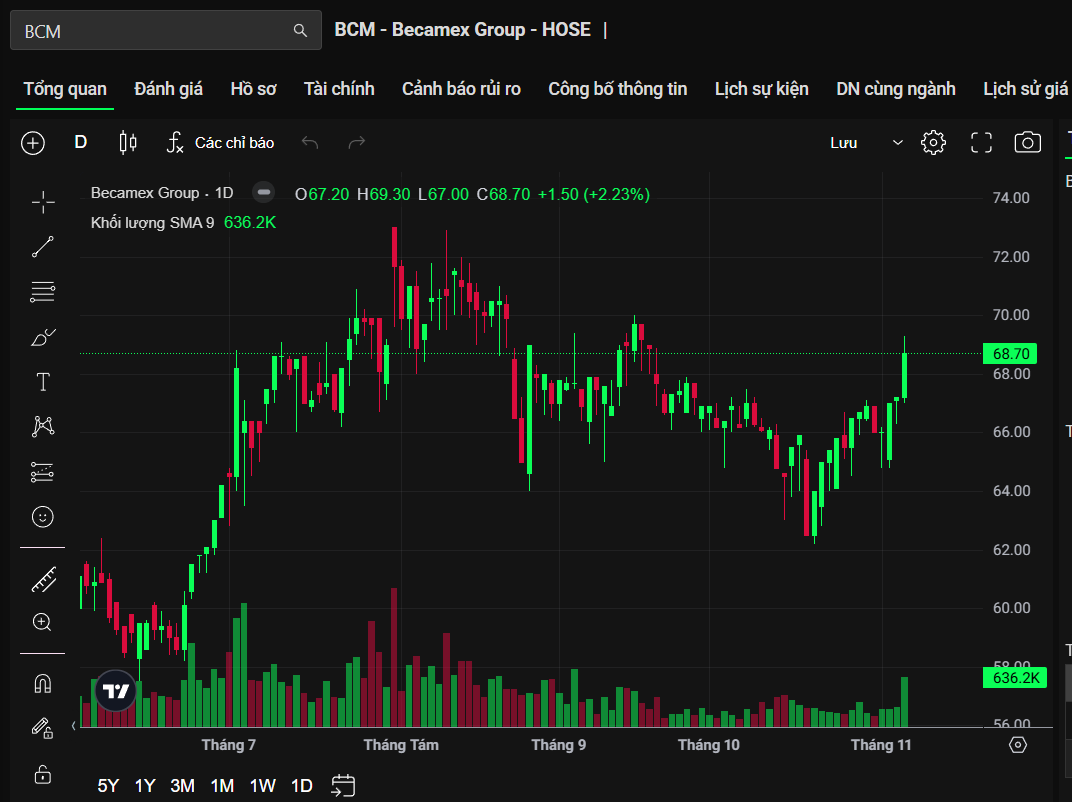Select the text annotation tool

coord(43,382)
